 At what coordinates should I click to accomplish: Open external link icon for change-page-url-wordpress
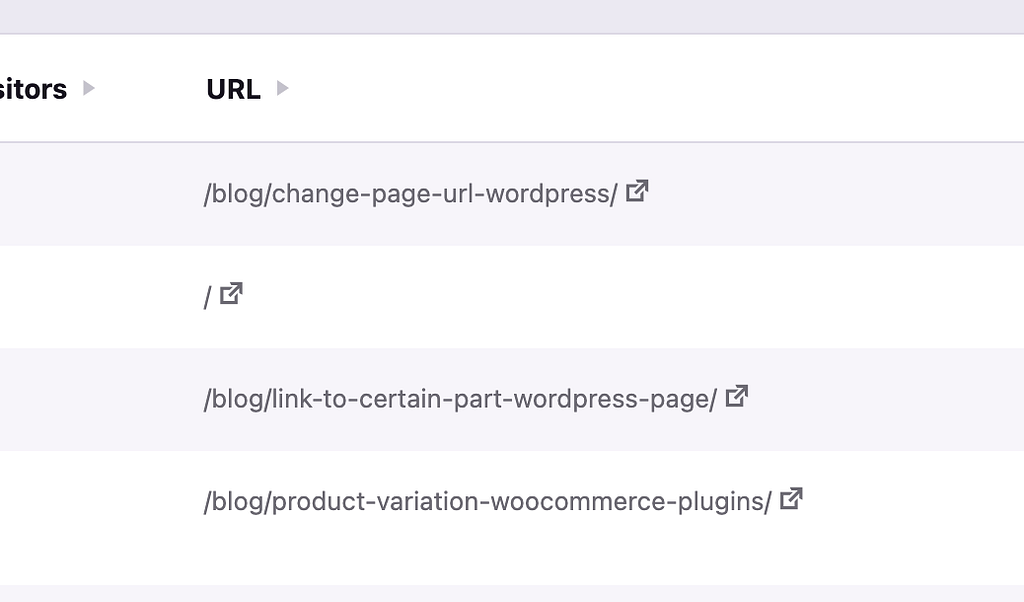click(x=637, y=190)
